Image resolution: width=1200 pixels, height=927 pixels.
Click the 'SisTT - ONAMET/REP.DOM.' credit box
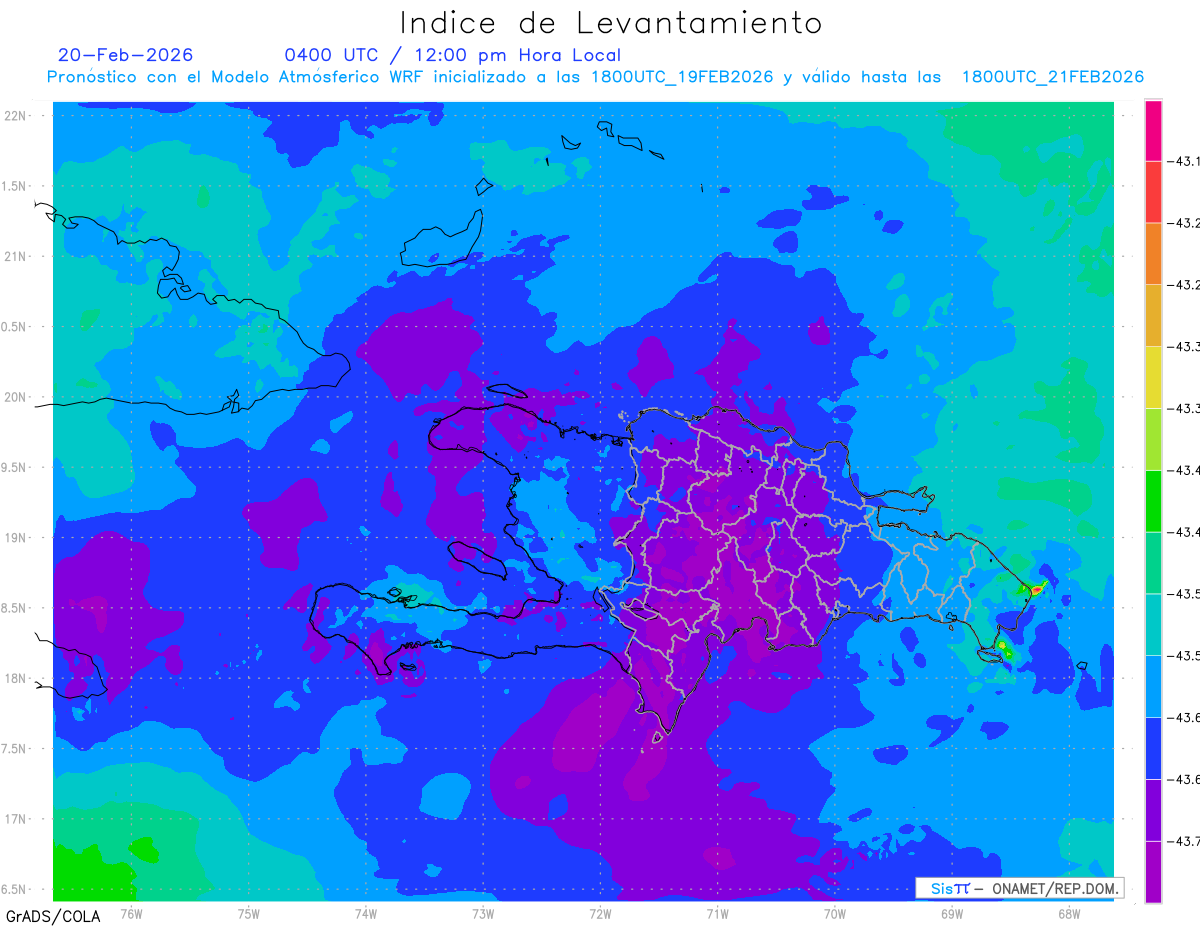pyautogui.click(x=1020, y=888)
